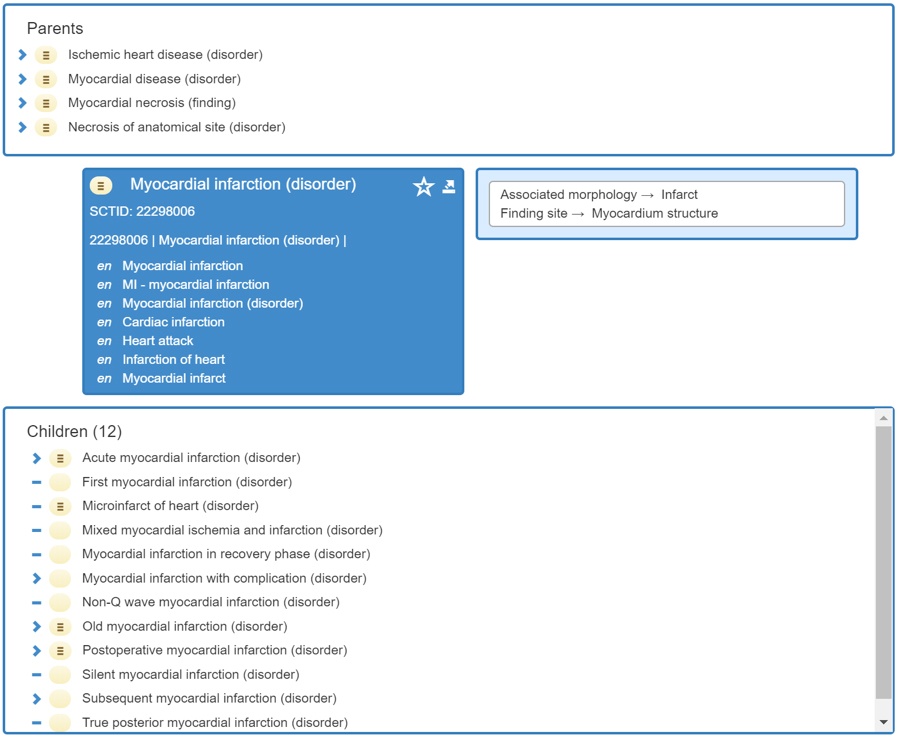Screen dimensions: 898x739
Task: Open Ischemic heart disease (disorder) concept
Action: point(165,54)
